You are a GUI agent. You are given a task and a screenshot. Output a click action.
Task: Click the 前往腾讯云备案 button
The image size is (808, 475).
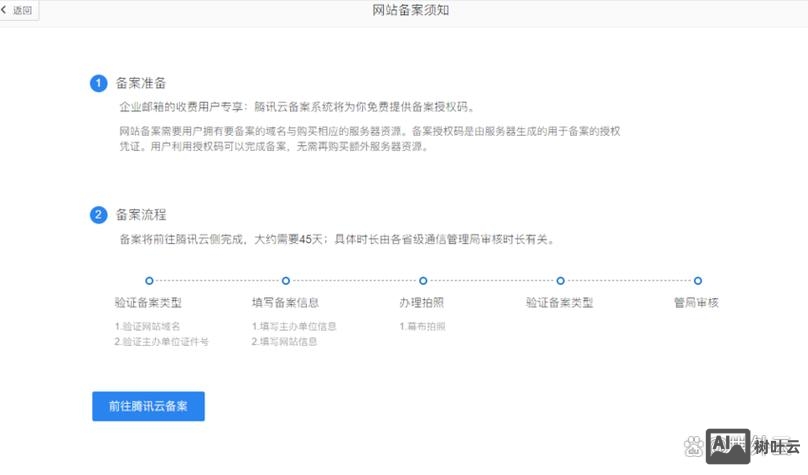tap(148, 406)
